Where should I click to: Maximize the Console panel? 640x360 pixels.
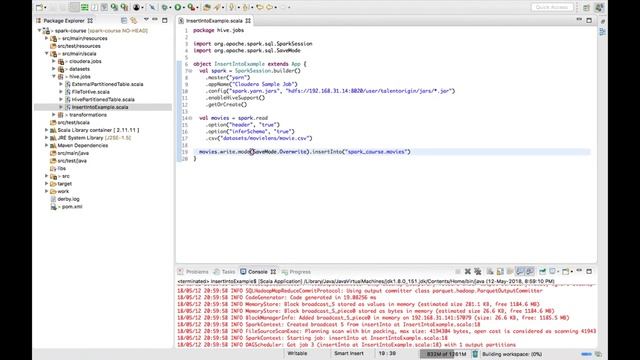pos(589,271)
